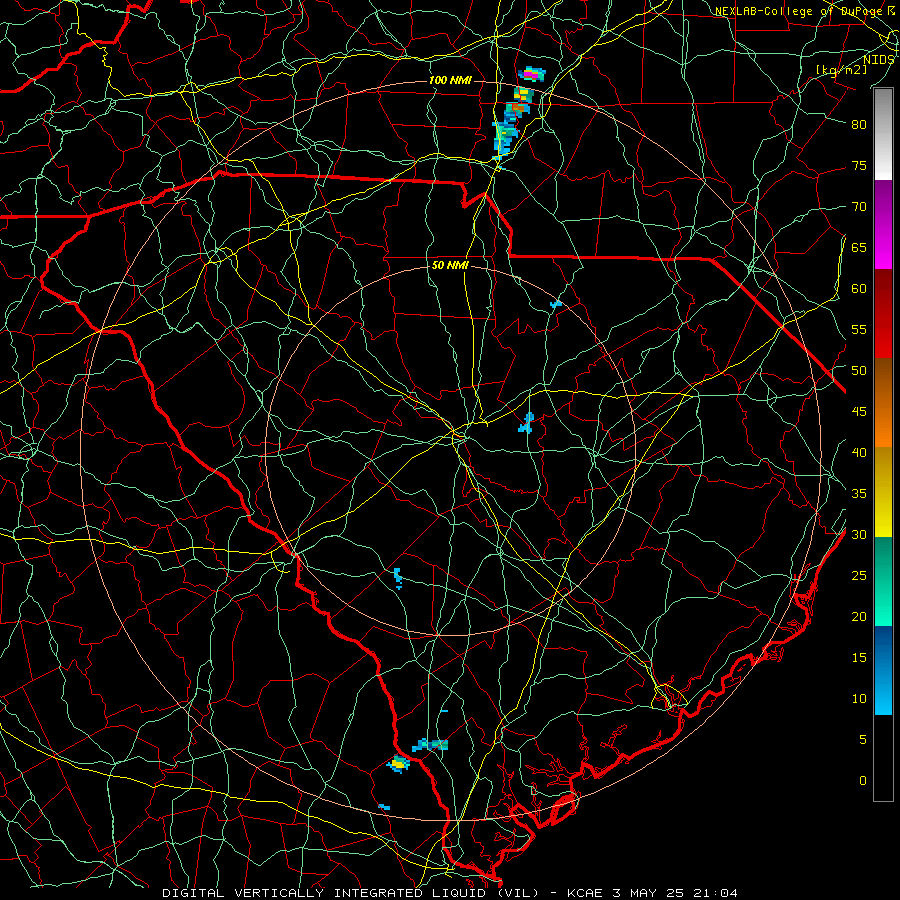This screenshot has height=900, width=900.
Task: Click the yellow-core storm cell near the southern state border
Action: point(398,764)
